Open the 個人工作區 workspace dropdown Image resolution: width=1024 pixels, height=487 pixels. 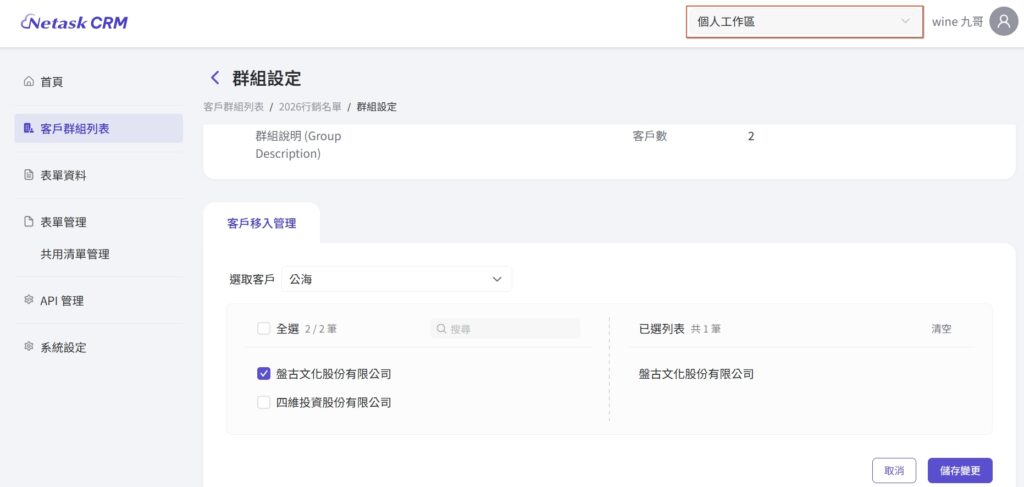pos(804,21)
